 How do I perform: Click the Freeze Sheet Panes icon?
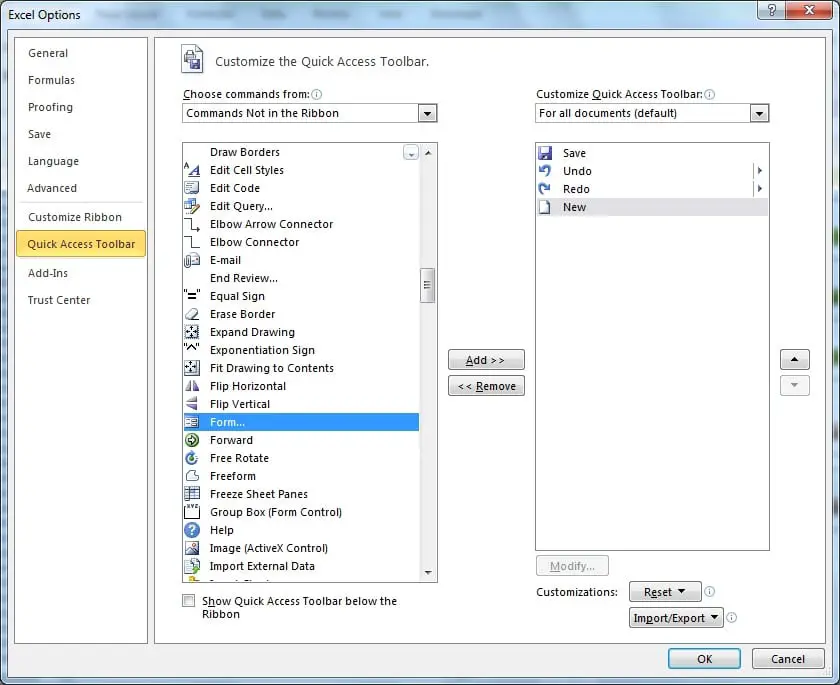(192, 494)
